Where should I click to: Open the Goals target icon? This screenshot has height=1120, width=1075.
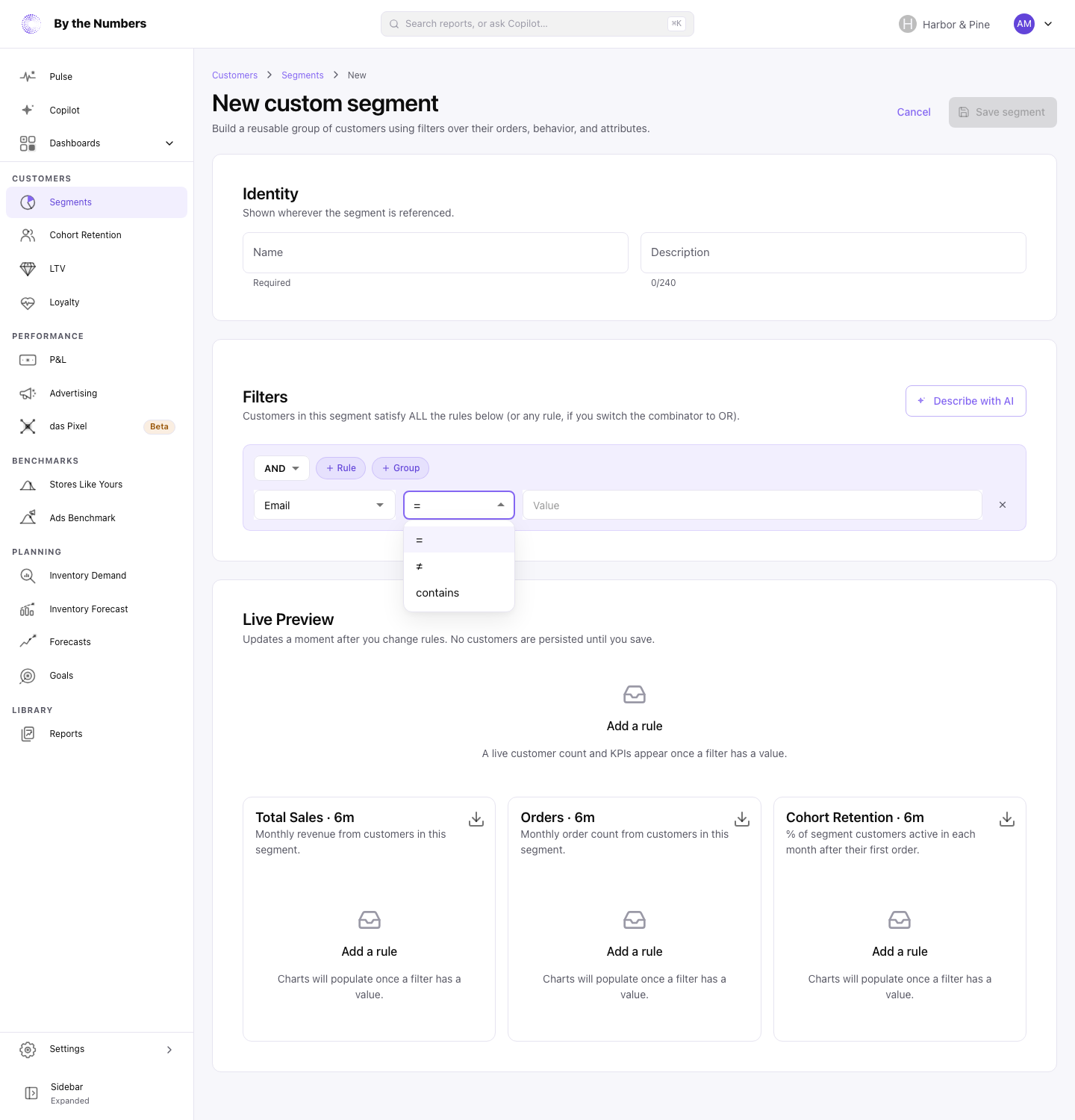28,676
